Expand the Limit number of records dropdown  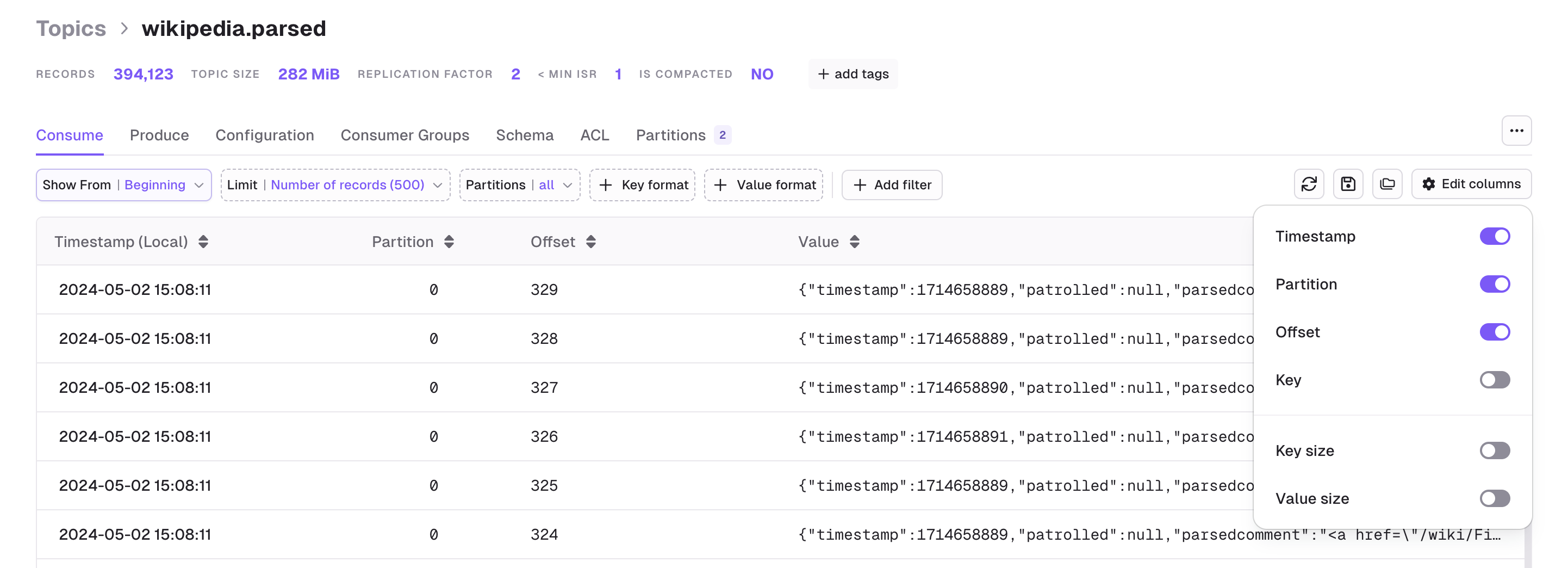tap(335, 185)
